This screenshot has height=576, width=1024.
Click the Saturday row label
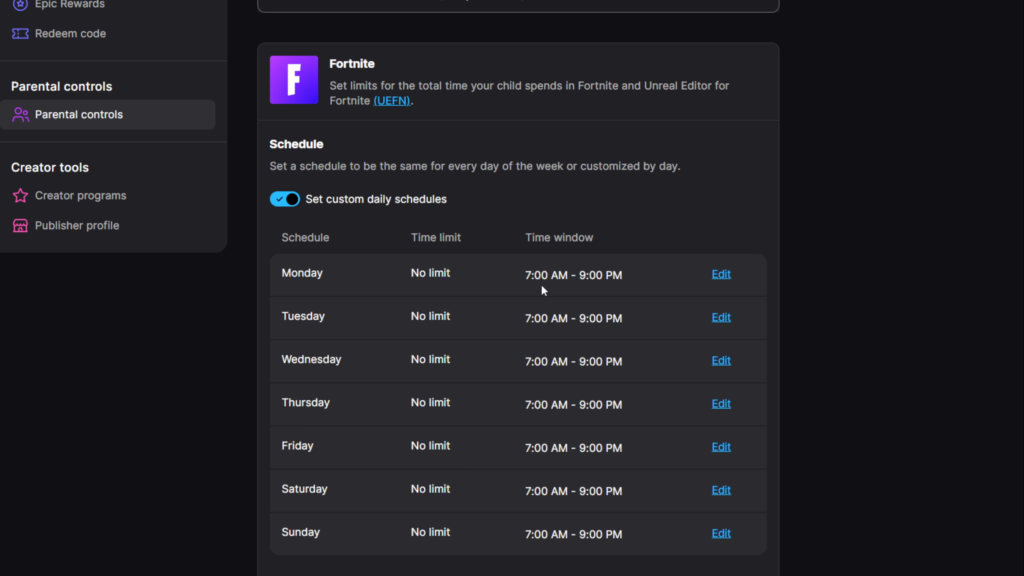(304, 488)
